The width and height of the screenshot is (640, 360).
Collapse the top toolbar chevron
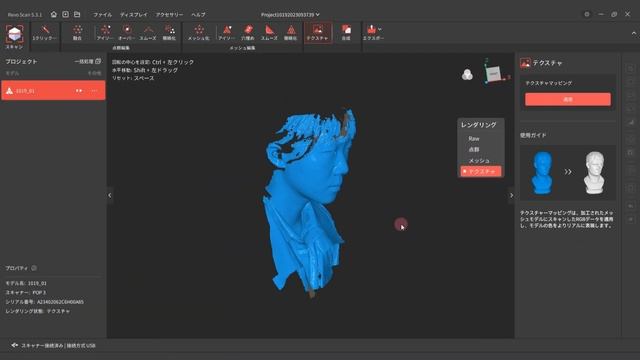pos(633,33)
